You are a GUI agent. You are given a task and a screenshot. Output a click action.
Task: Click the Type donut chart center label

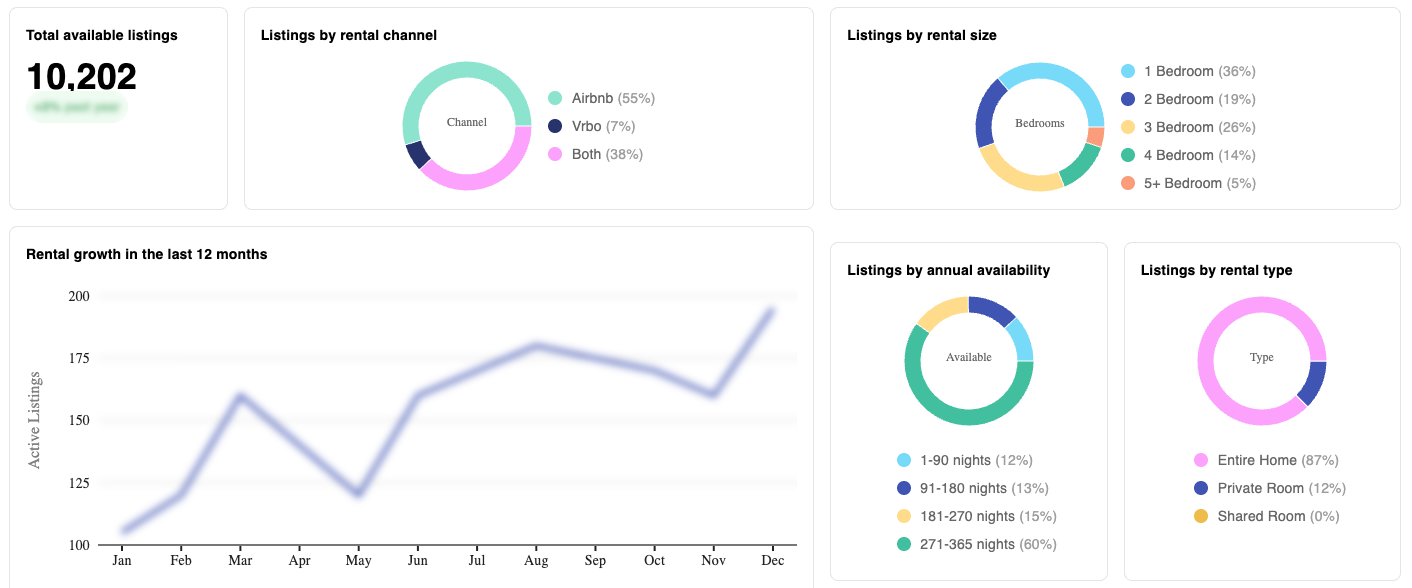[1262, 358]
